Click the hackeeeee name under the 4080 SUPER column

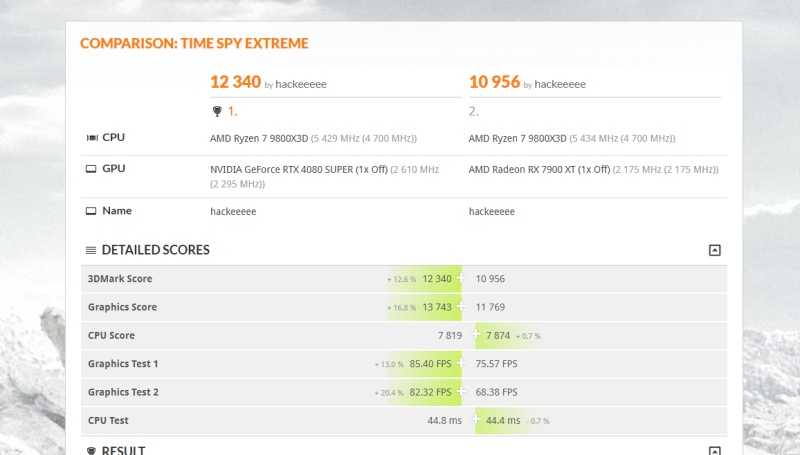[233, 212]
